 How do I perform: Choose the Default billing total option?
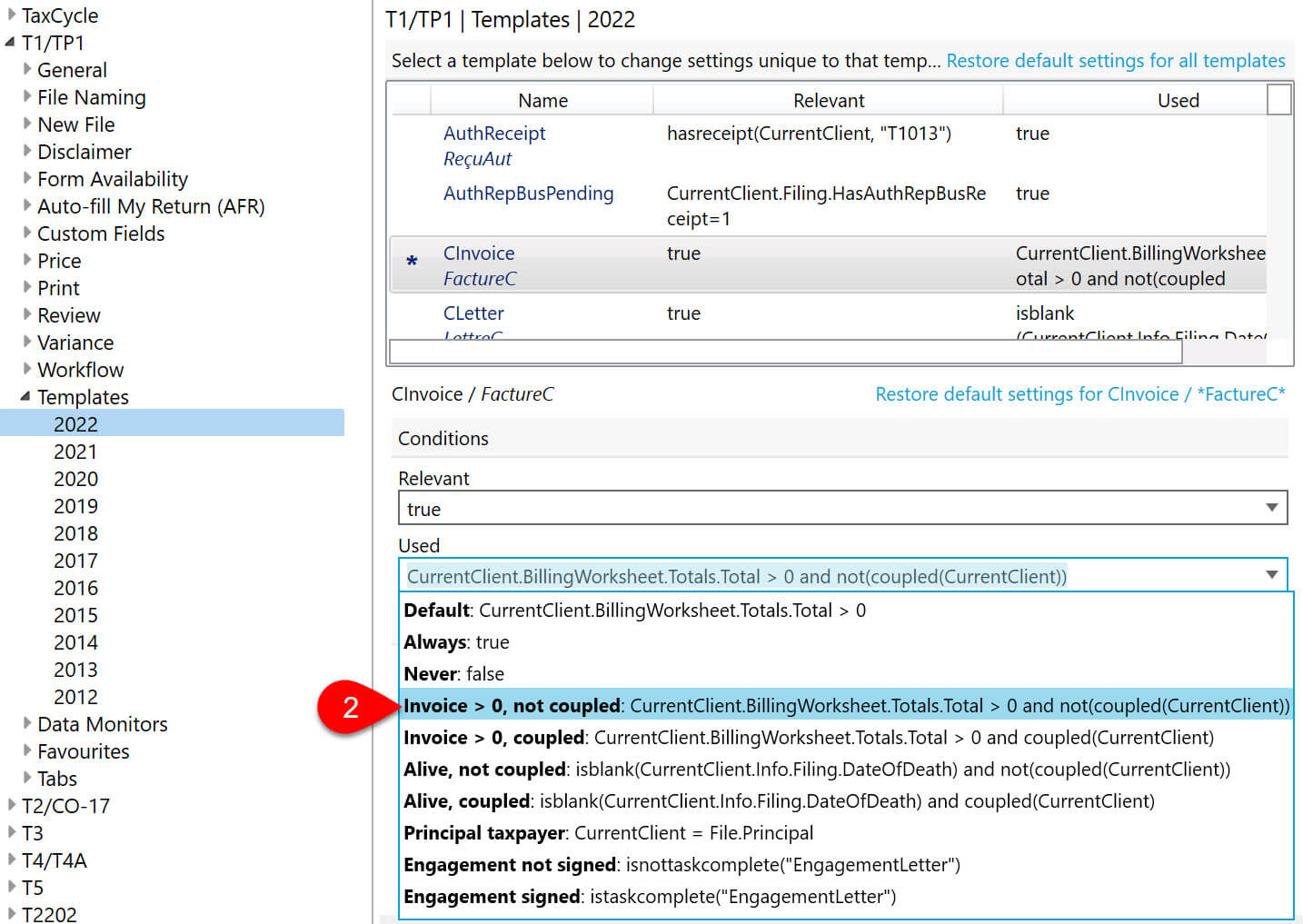(846, 611)
